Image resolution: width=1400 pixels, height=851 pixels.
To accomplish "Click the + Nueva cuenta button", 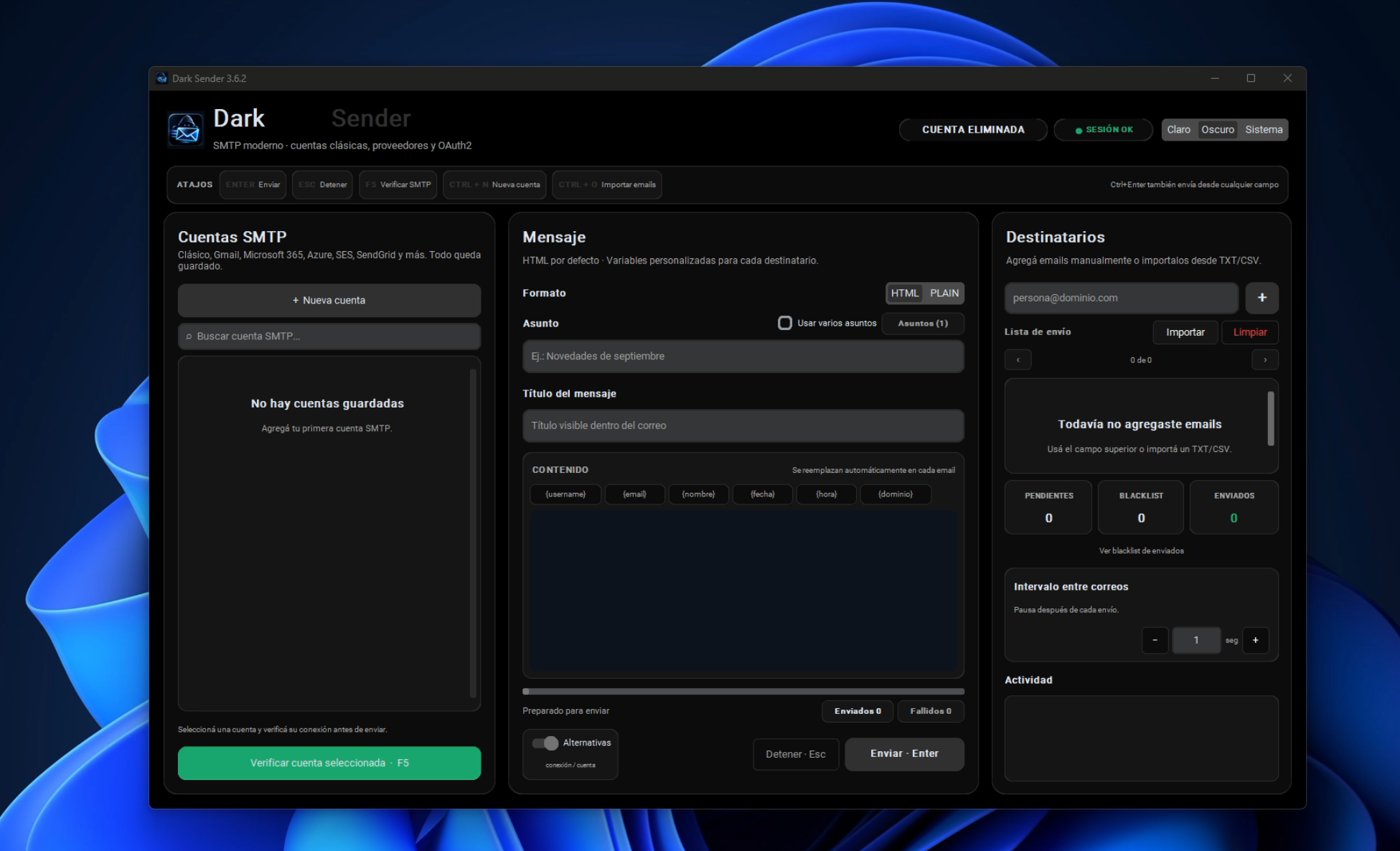I will [329, 300].
